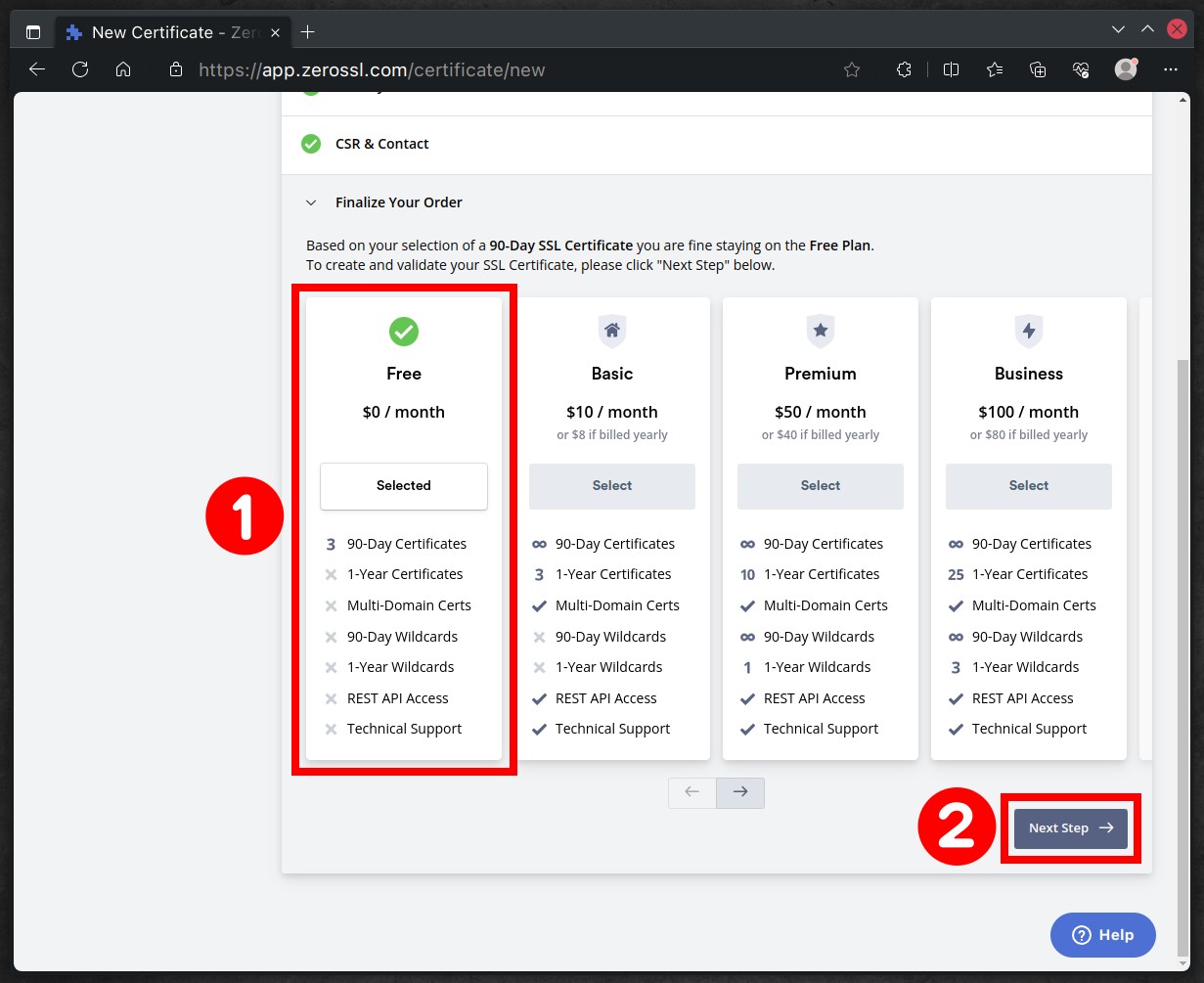
Task: Click the Selected button on Free plan
Action: coord(404,486)
